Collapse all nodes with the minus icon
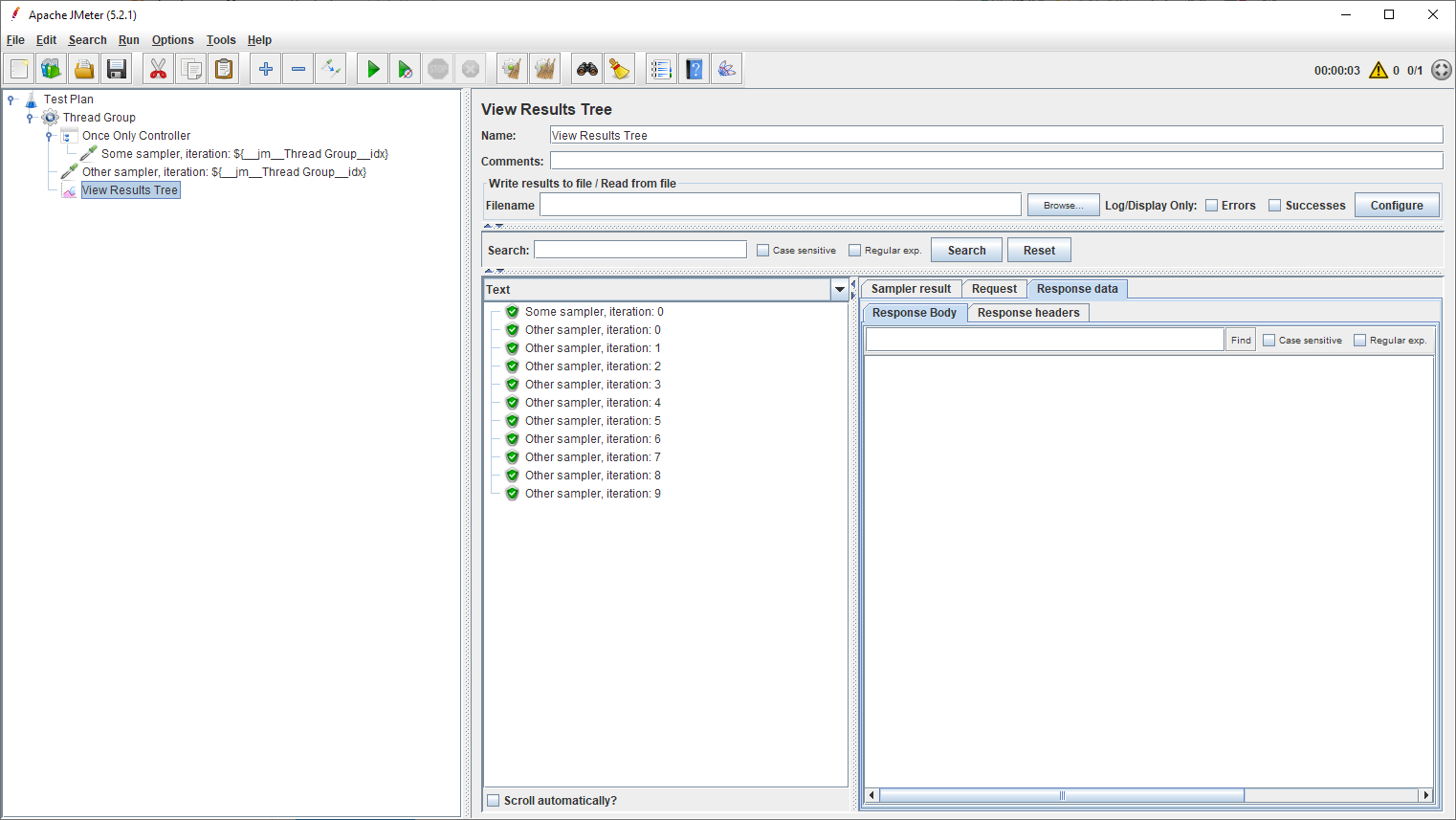The image size is (1456, 820). click(x=298, y=69)
